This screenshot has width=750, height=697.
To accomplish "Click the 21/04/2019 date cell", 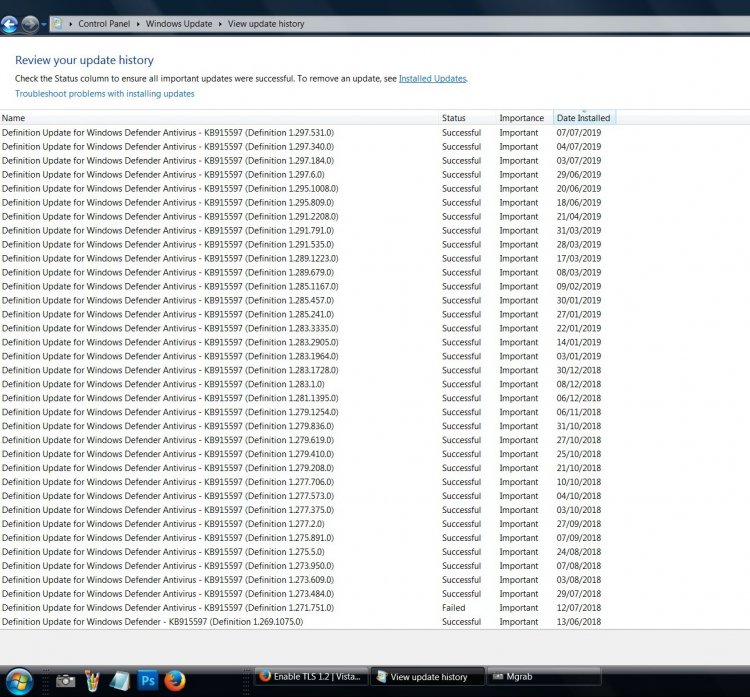I will click(x=579, y=216).
